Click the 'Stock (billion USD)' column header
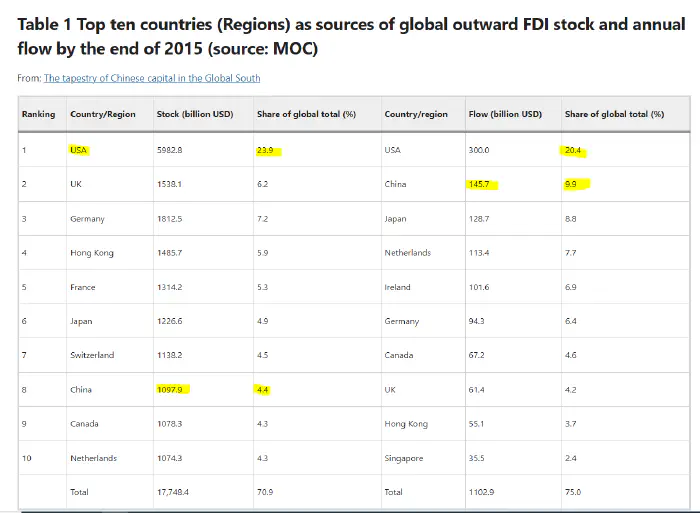700x513 pixels. pyautogui.click(x=194, y=114)
